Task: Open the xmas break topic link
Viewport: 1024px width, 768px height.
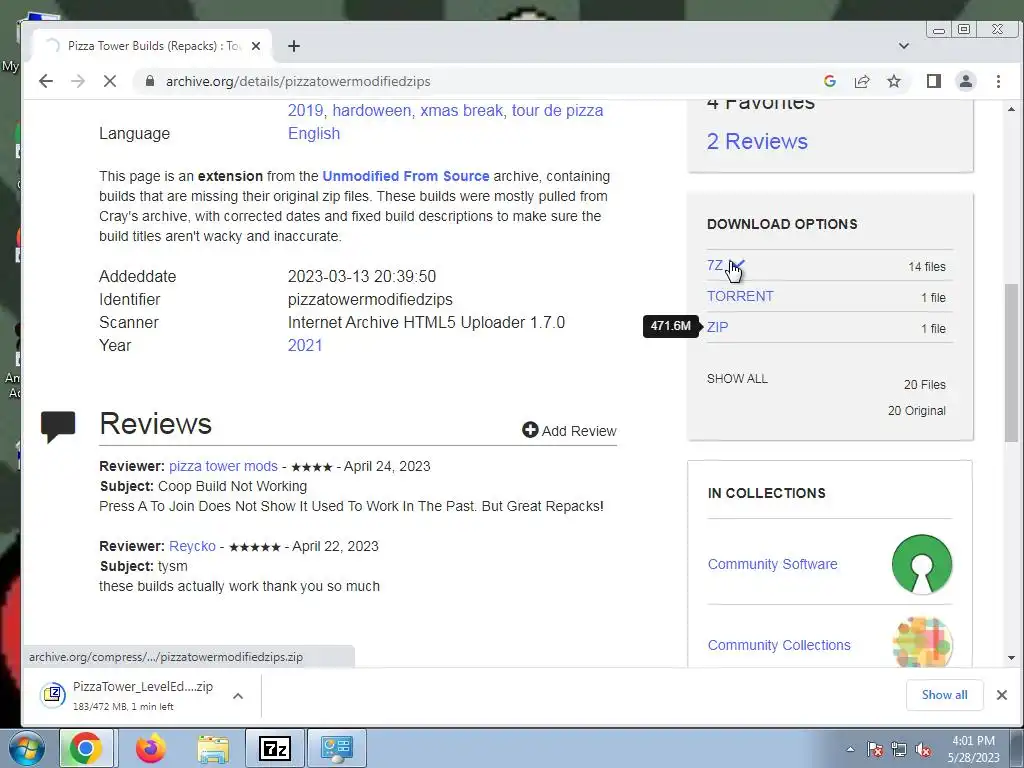Action: tap(462, 110)
